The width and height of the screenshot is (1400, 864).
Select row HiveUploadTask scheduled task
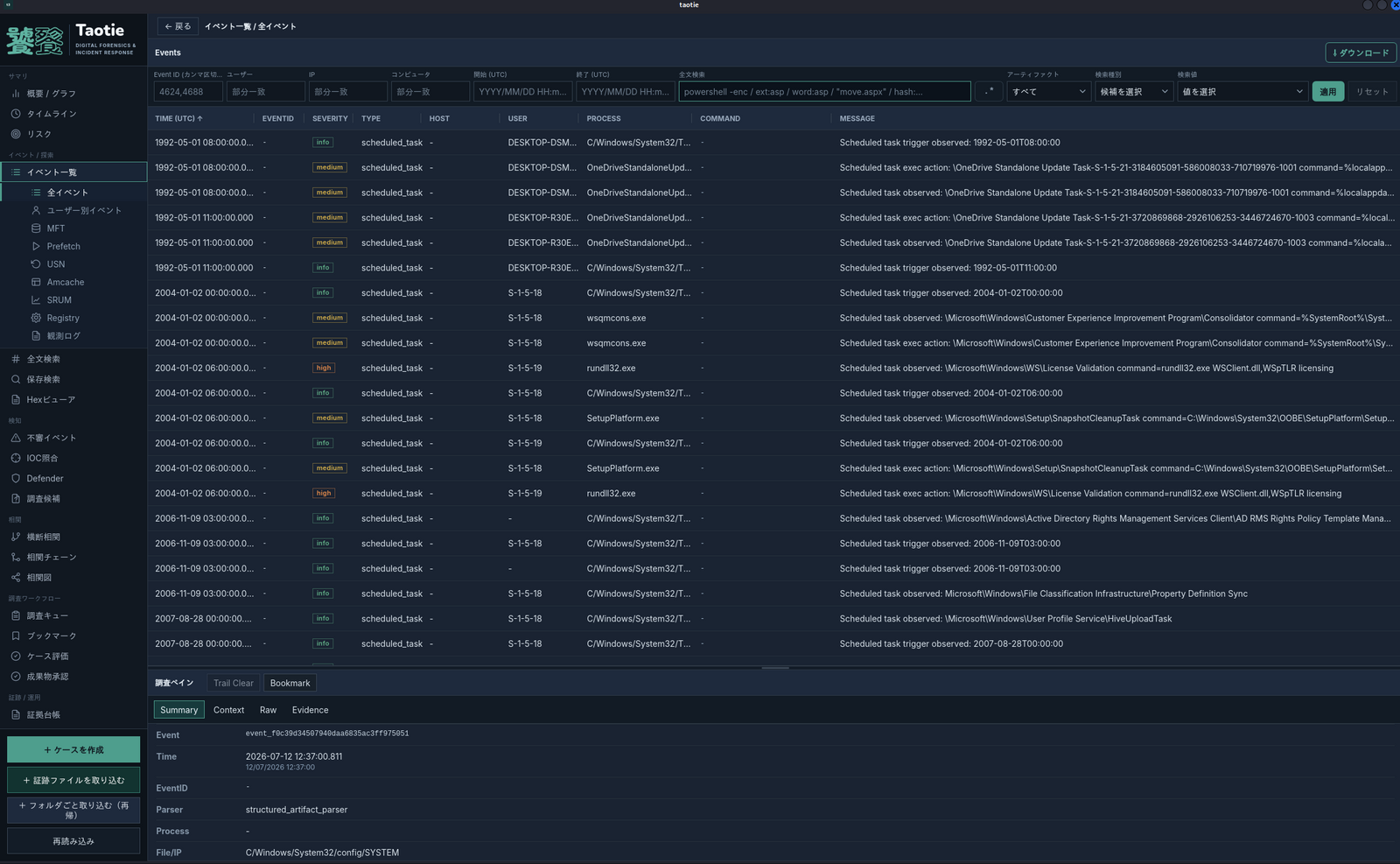point(773,619)
